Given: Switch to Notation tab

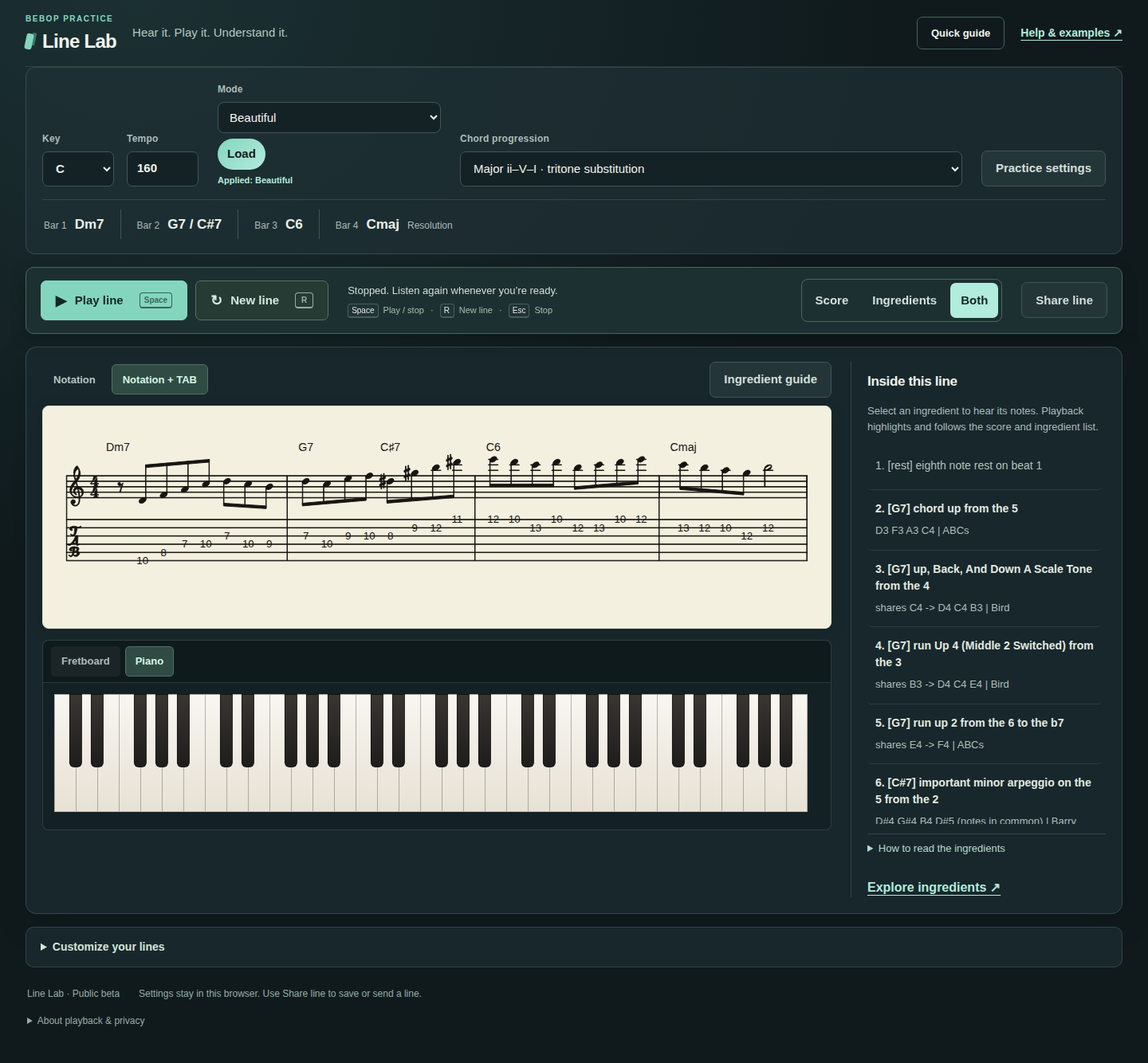Looking at the screenshot, I should click(74, 379).
